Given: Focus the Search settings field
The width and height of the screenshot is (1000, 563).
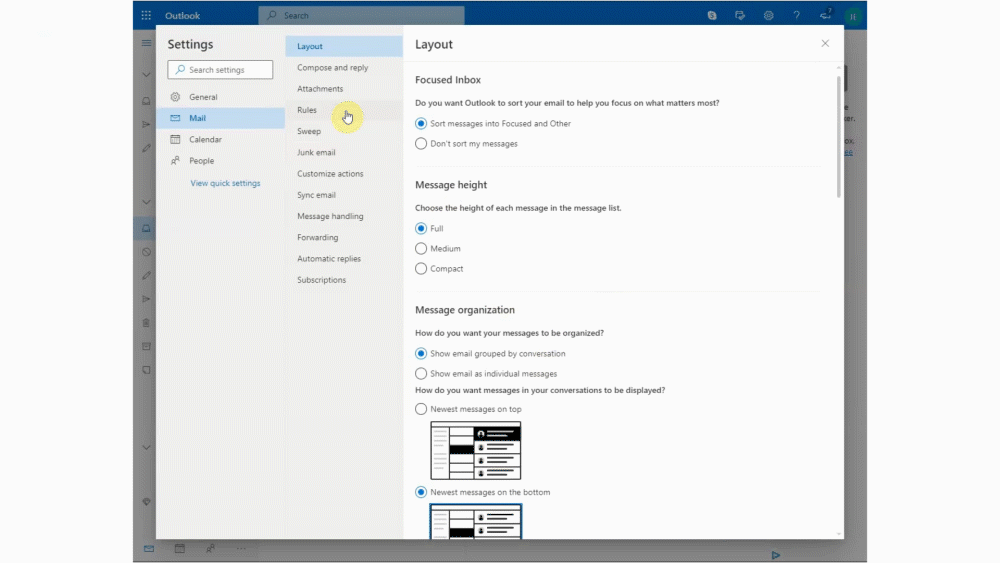Looking at the screenshot, I should pyautogui.click(x=220, y=69).
